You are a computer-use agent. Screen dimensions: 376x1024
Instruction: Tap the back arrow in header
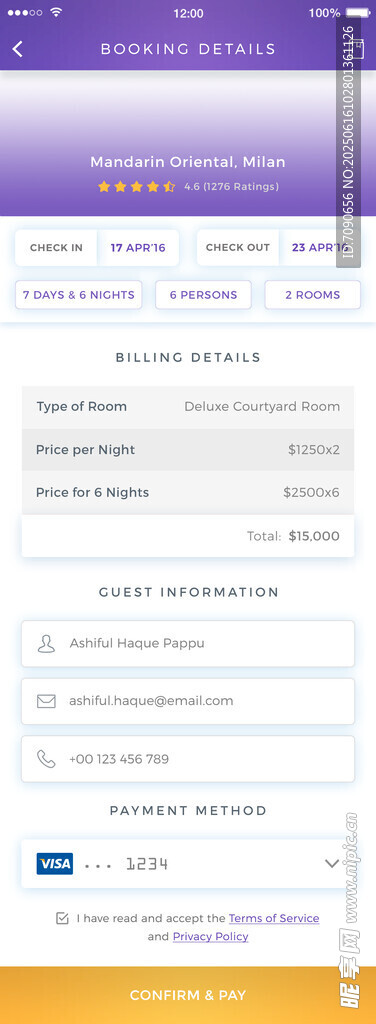18,49
